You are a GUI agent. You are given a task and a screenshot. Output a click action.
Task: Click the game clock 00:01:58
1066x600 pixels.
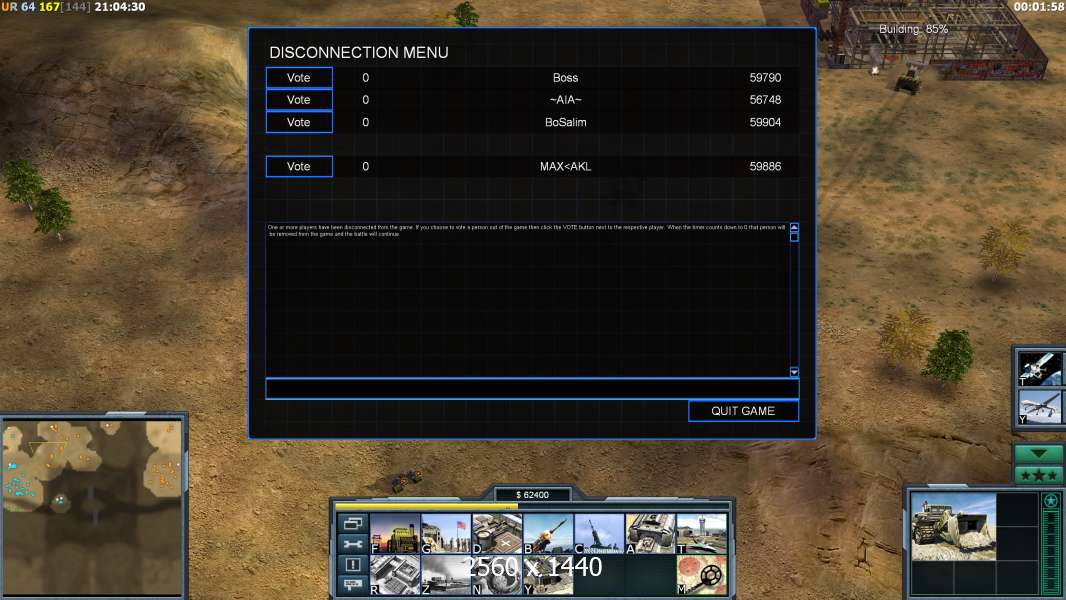click(1039, 7)
